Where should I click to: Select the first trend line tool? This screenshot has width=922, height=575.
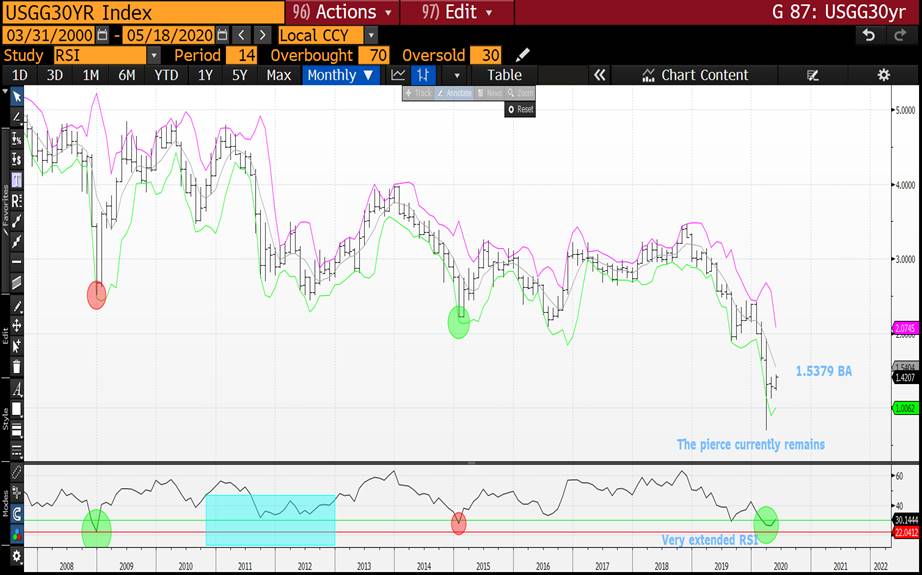click(x=16, y=222)
